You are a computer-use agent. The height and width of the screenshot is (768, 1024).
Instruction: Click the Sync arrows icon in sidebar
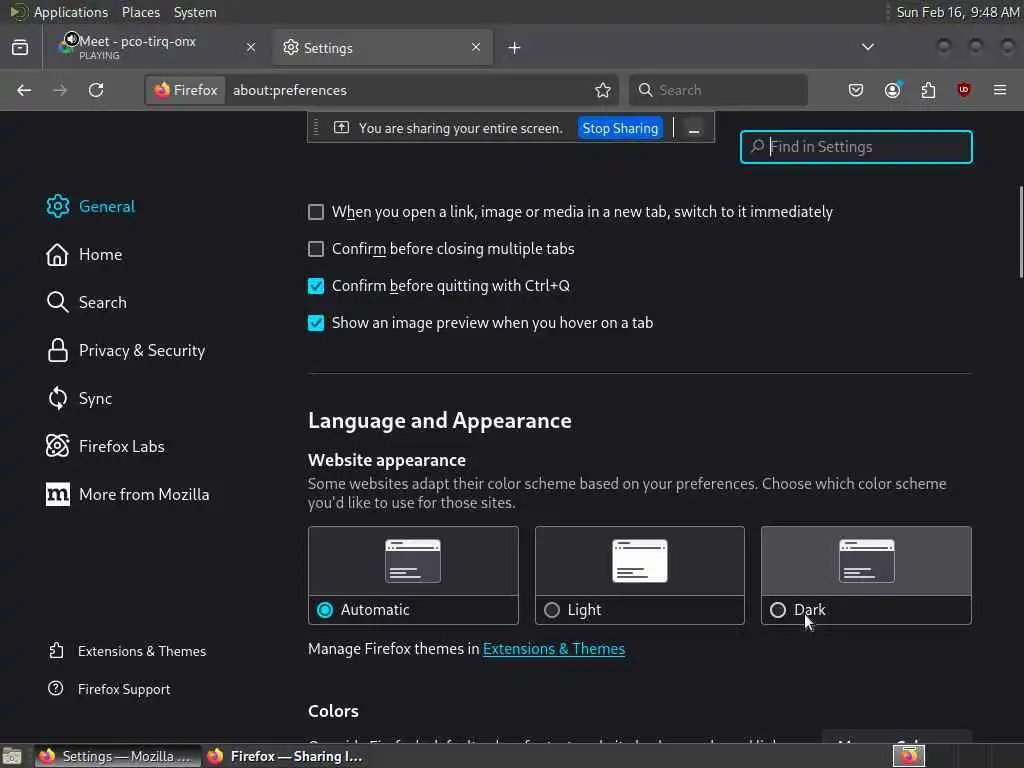57,398
